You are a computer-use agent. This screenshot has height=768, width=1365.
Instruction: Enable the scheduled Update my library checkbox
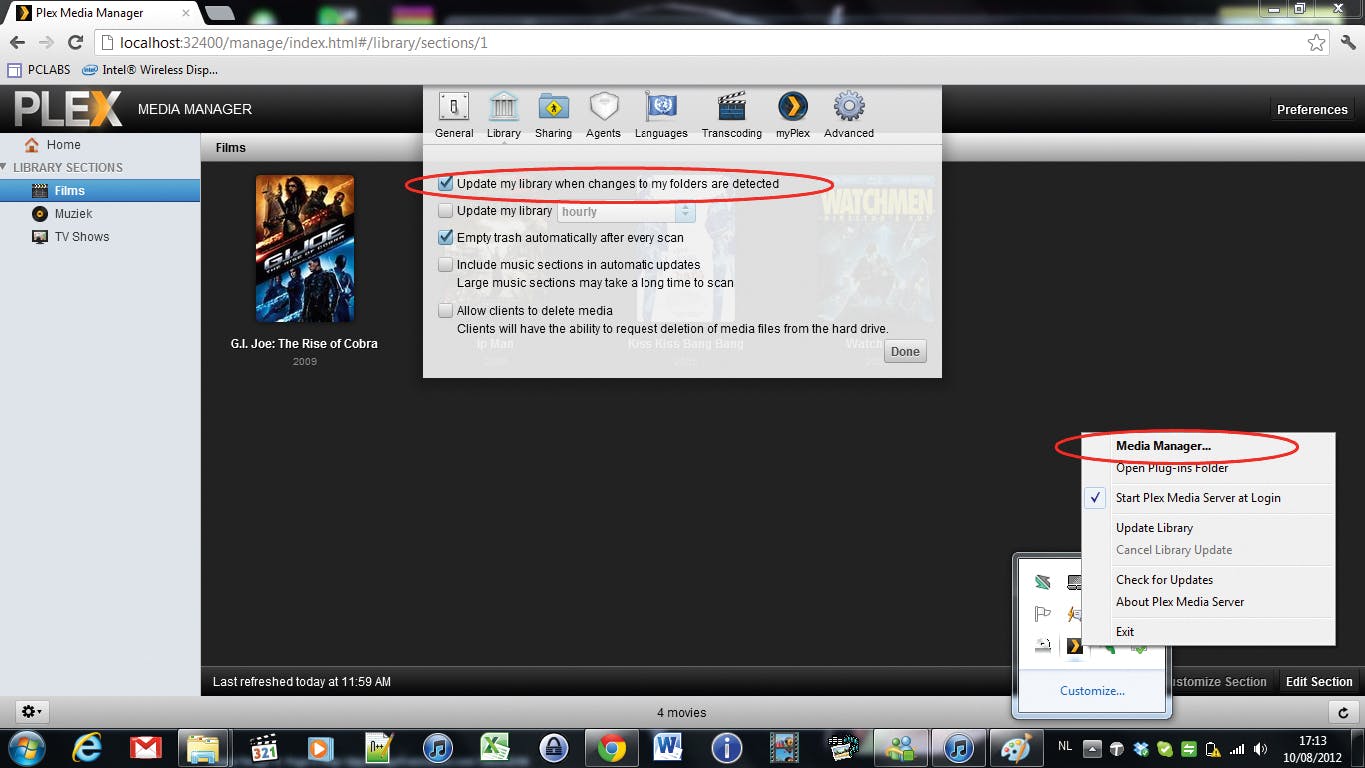coord(446,211)
